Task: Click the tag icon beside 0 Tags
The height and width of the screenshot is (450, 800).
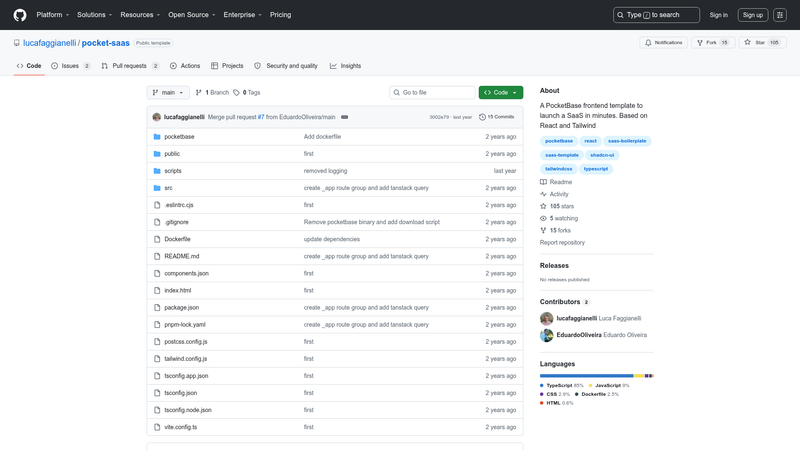Action: coord(236,93)
